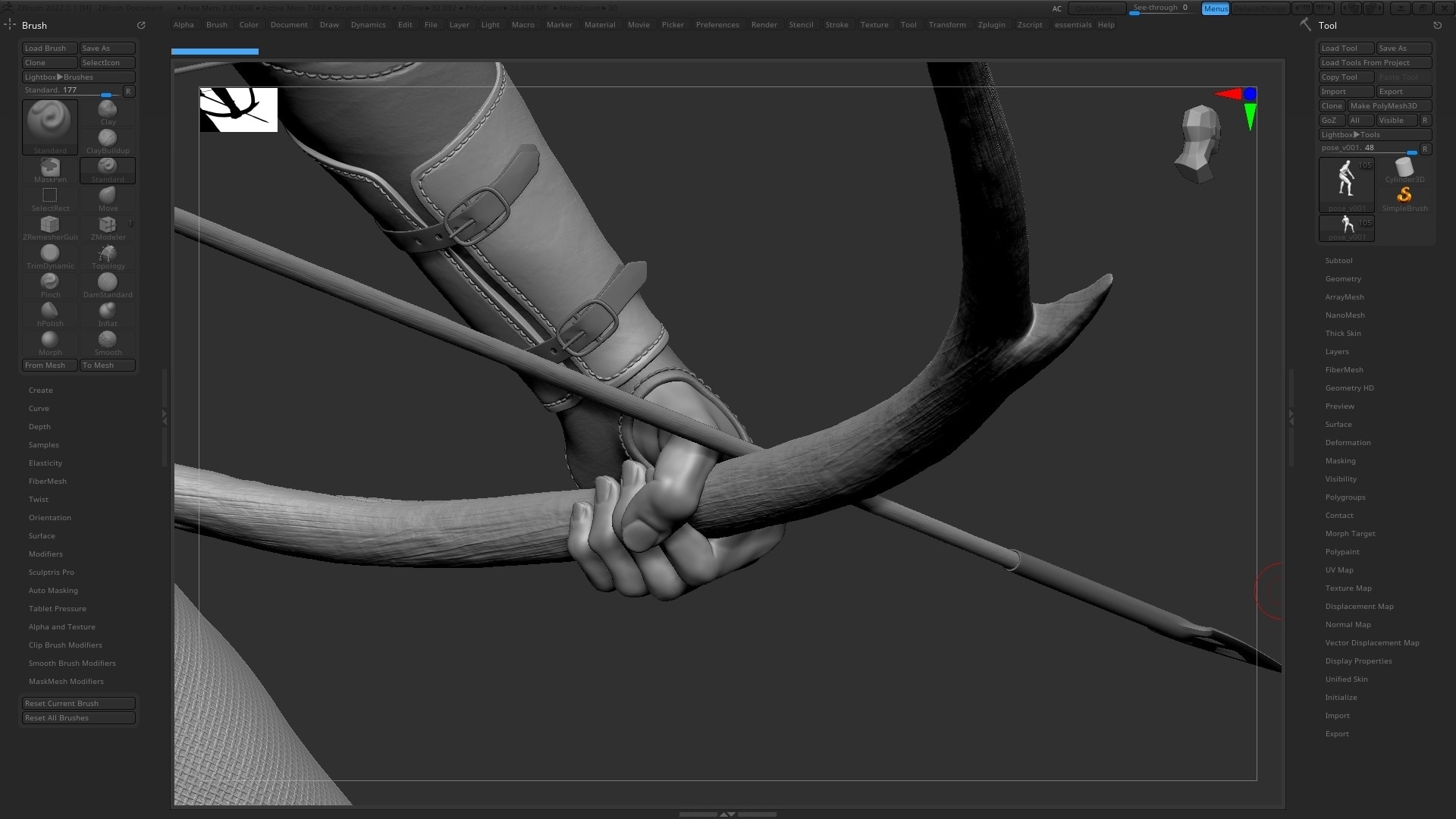Select the TrimDynamic brush

[x=50, y=255]
